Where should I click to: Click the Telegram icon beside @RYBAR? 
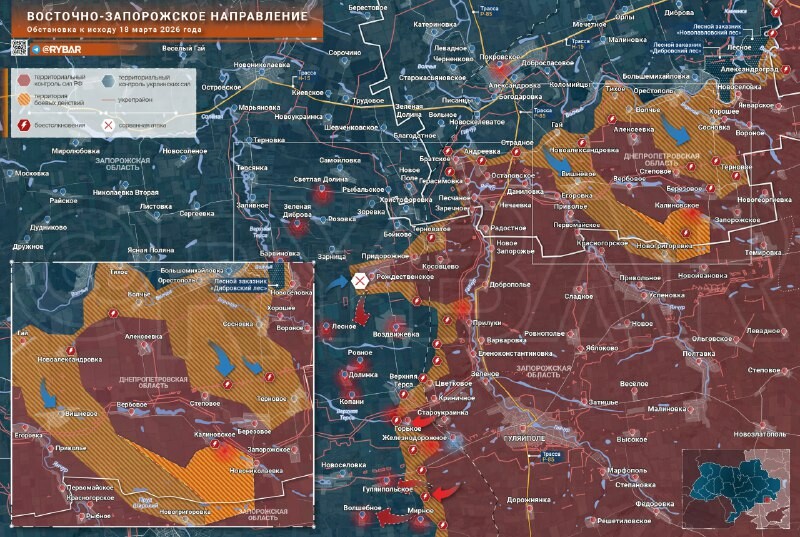[35, 47]
